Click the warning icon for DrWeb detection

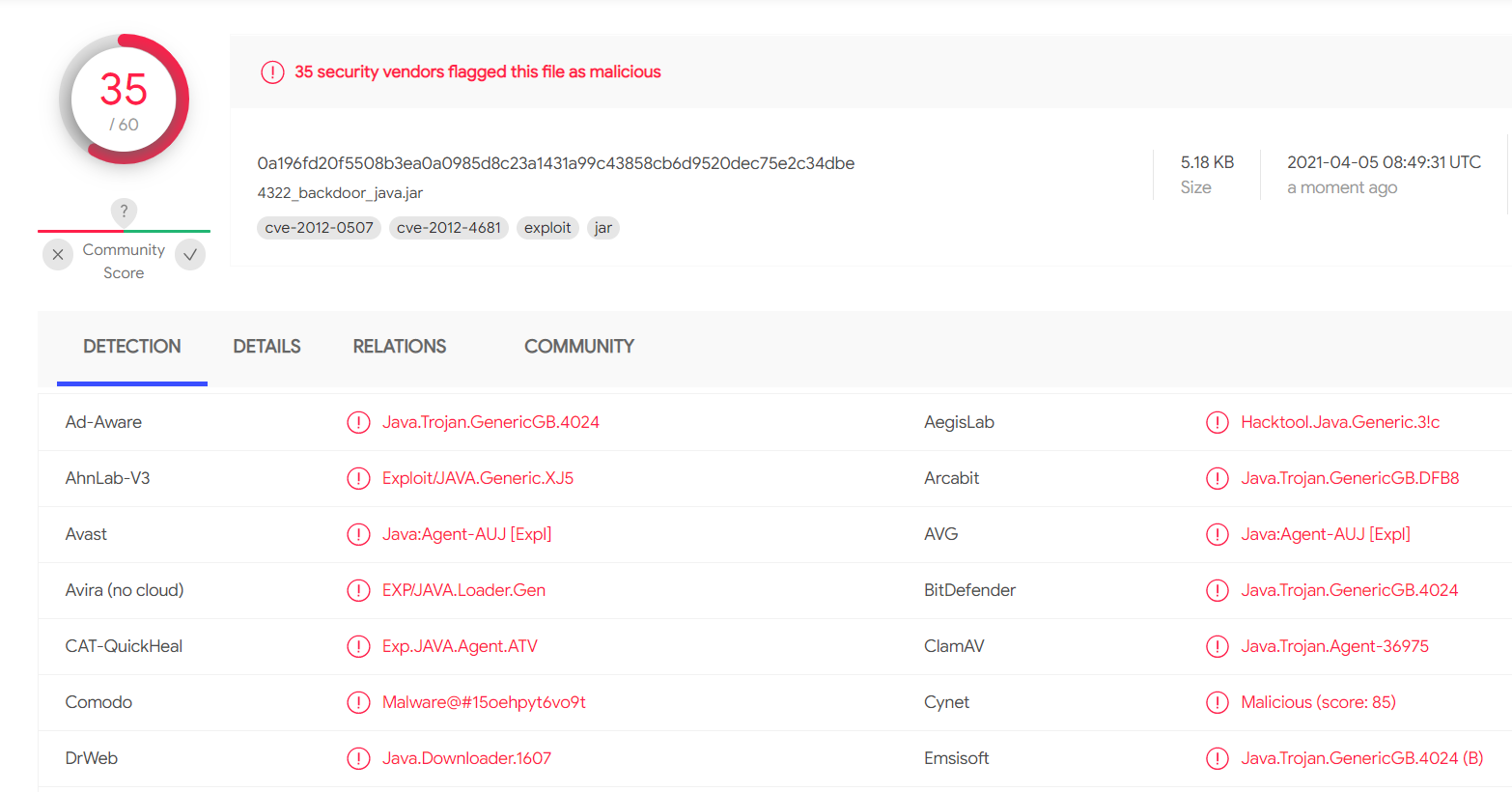coord(358,759)
